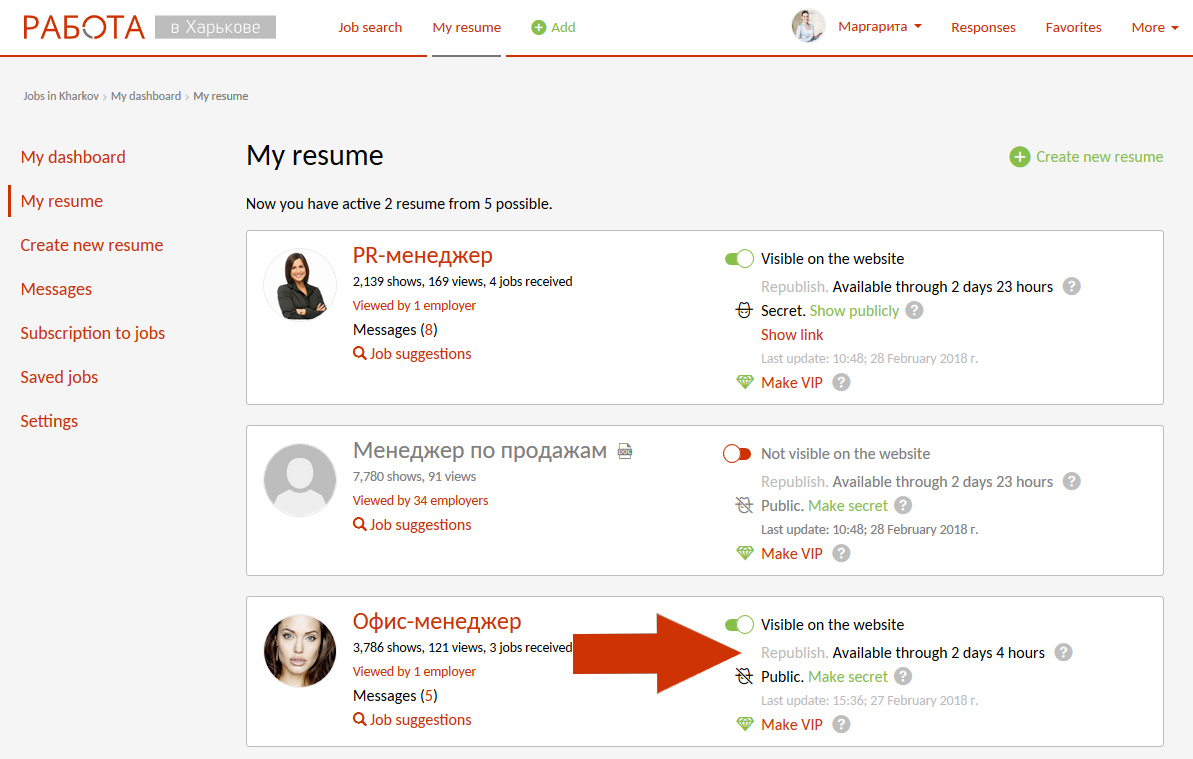Image resolution: width=1193 pixels, height=759 pixels.
Task: Go to the Job search tab
Action: [370, 27]
